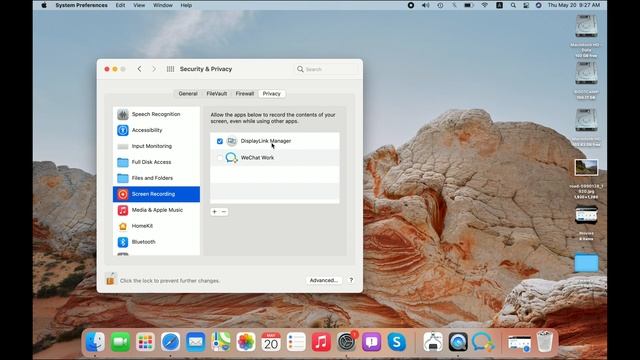
Task: Open the Trash in the Dock
Action: coord(544,341)
